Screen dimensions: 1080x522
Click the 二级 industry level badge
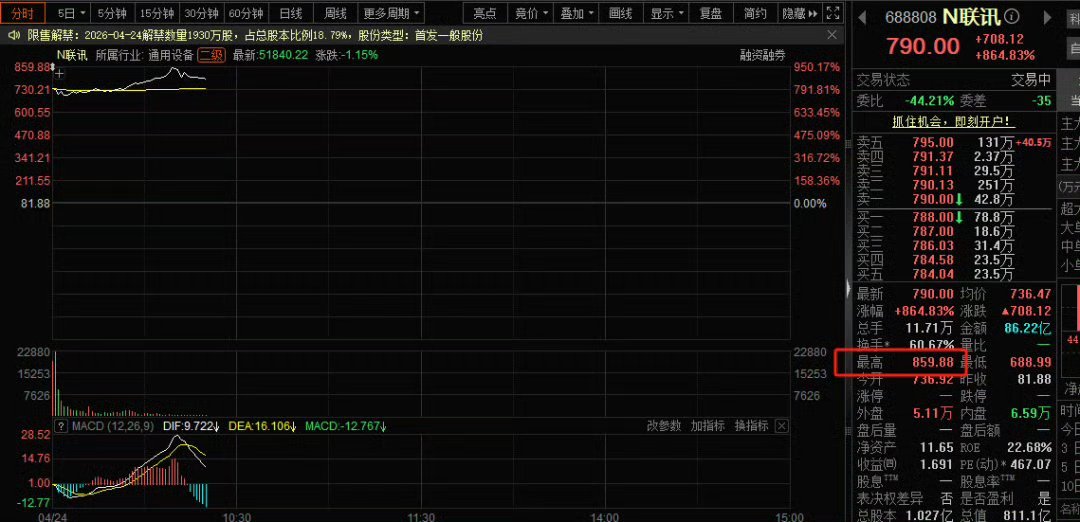pos(211,56)
